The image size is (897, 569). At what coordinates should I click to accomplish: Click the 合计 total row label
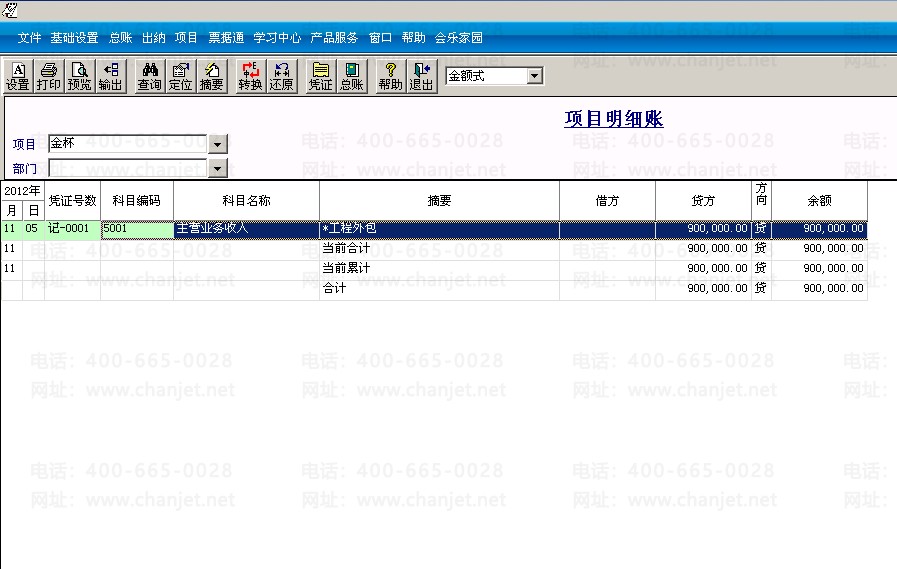335,288
